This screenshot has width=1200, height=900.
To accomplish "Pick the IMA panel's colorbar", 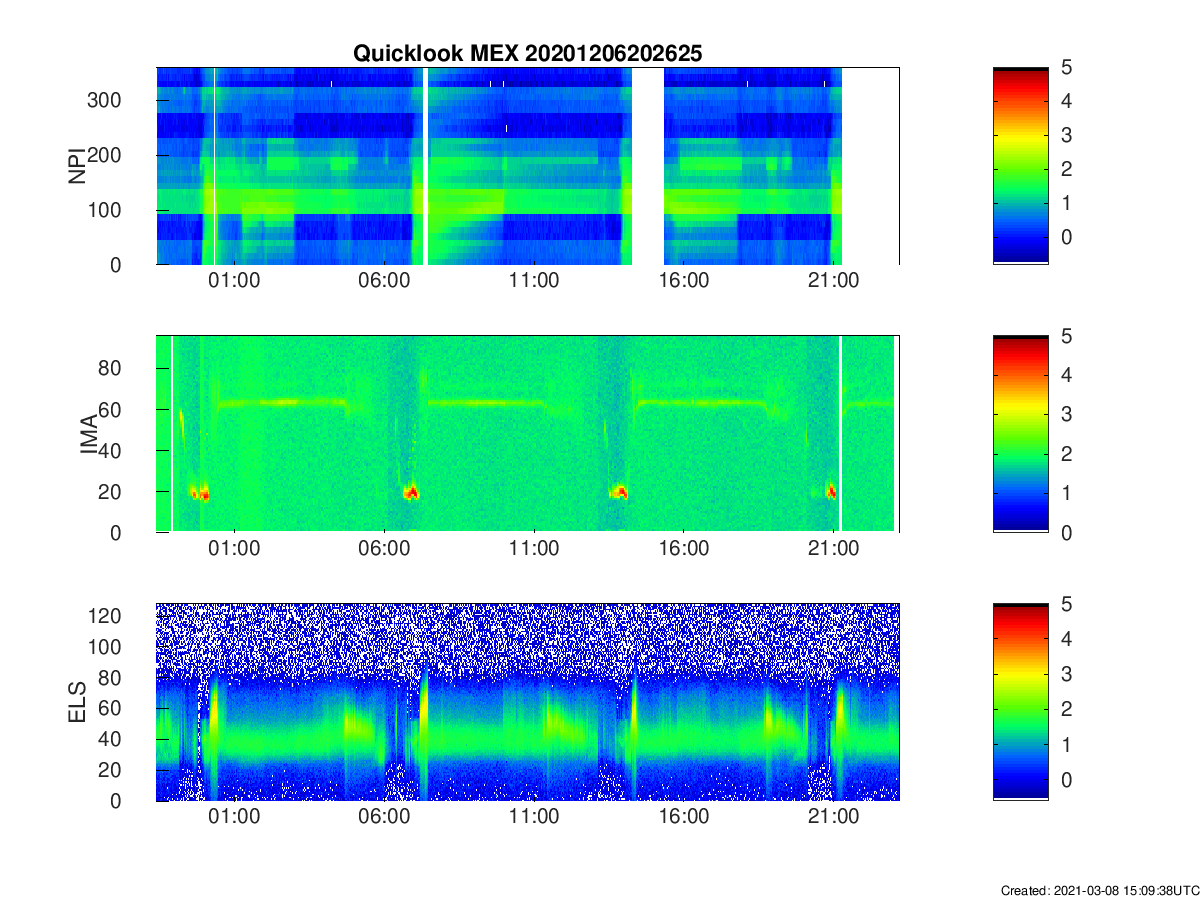I will click(1020, 434).
